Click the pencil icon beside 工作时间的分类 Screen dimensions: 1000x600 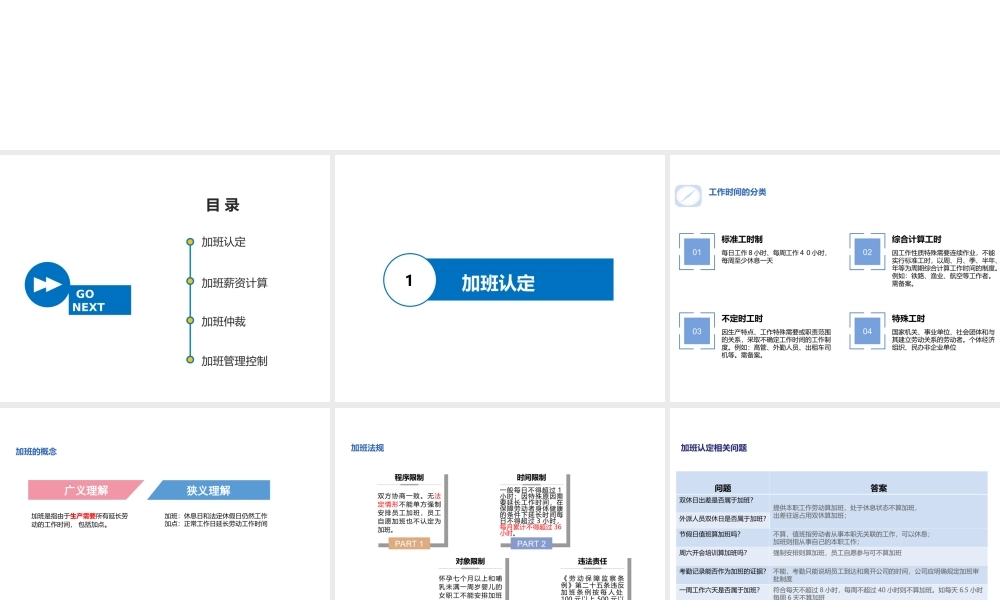coord(687,195)
